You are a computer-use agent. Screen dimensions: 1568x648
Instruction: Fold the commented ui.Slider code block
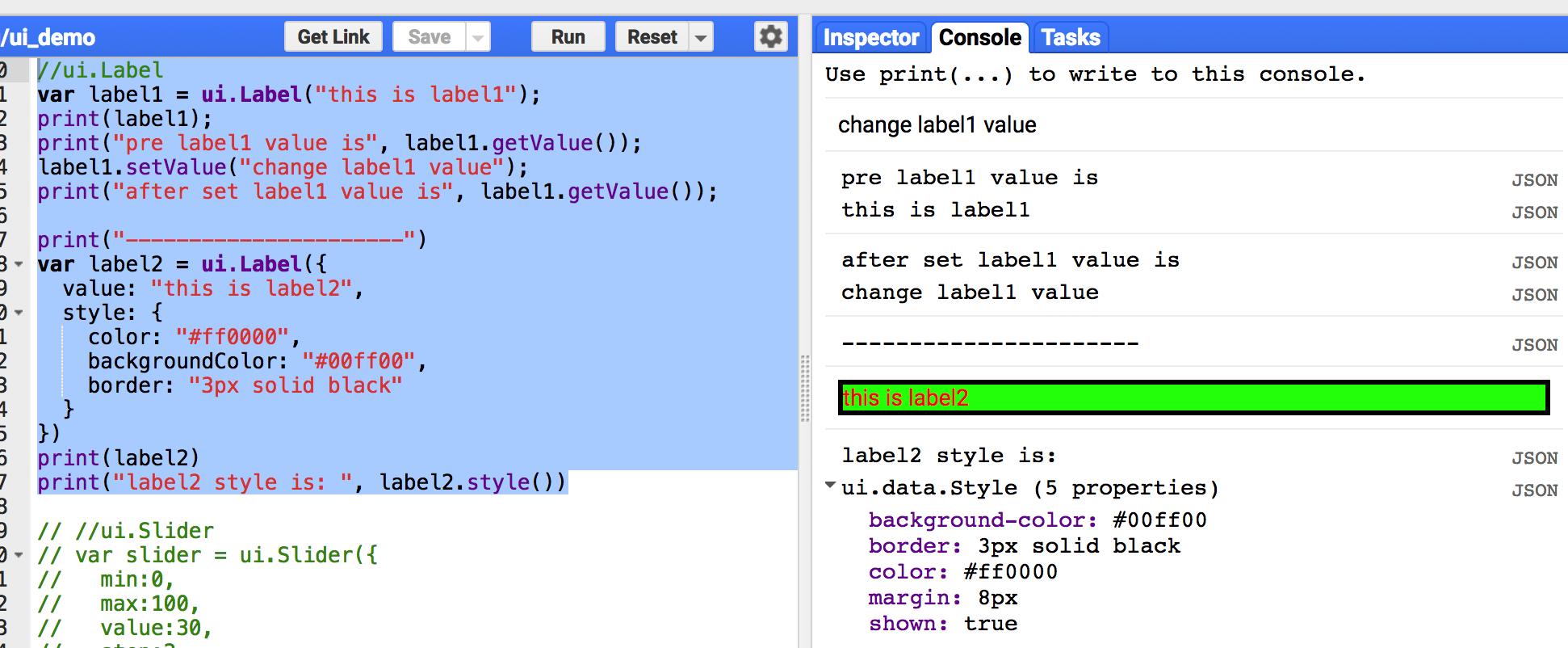click(x=19, y=555)
